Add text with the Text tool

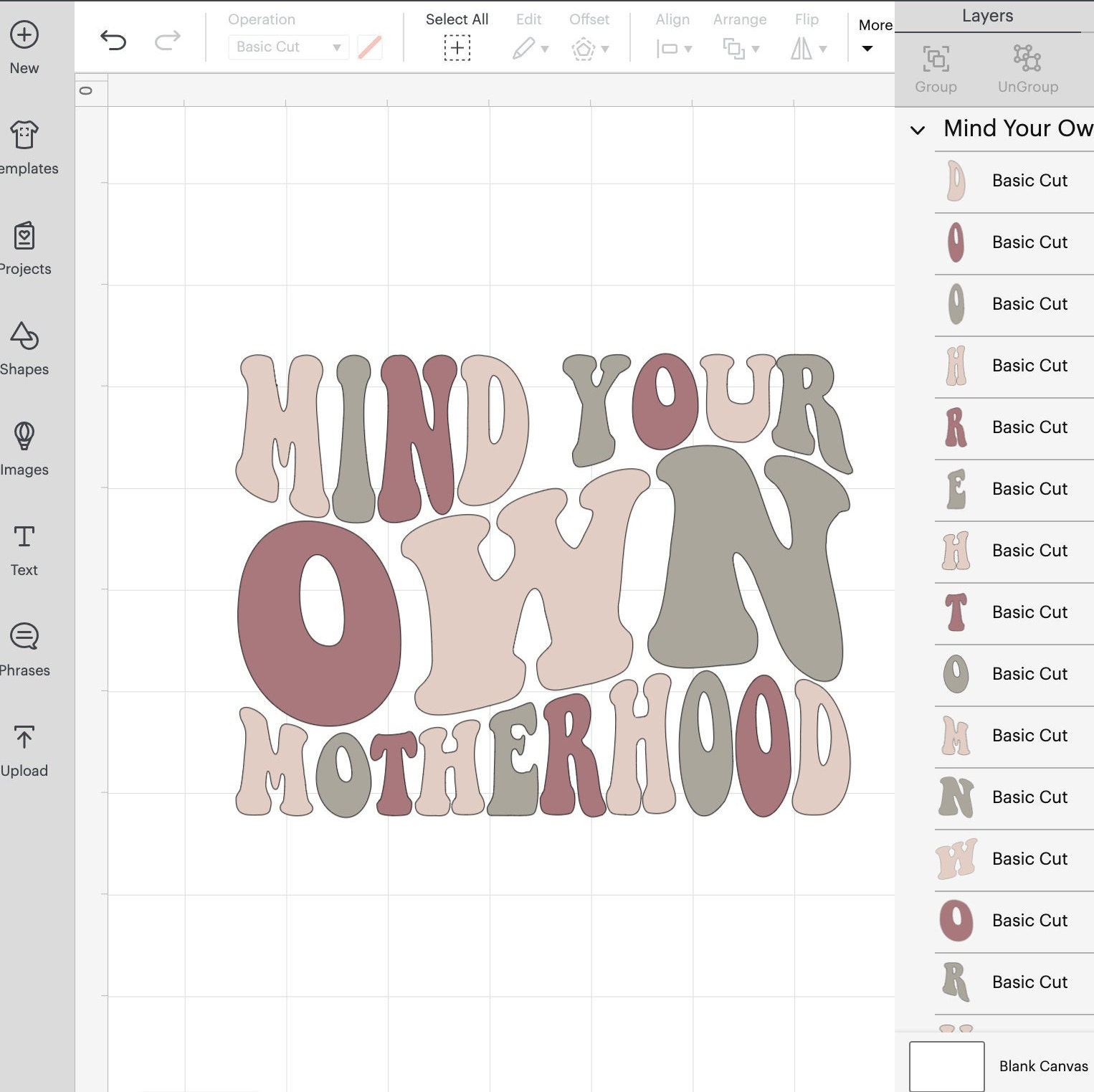[x=24, y=545]
